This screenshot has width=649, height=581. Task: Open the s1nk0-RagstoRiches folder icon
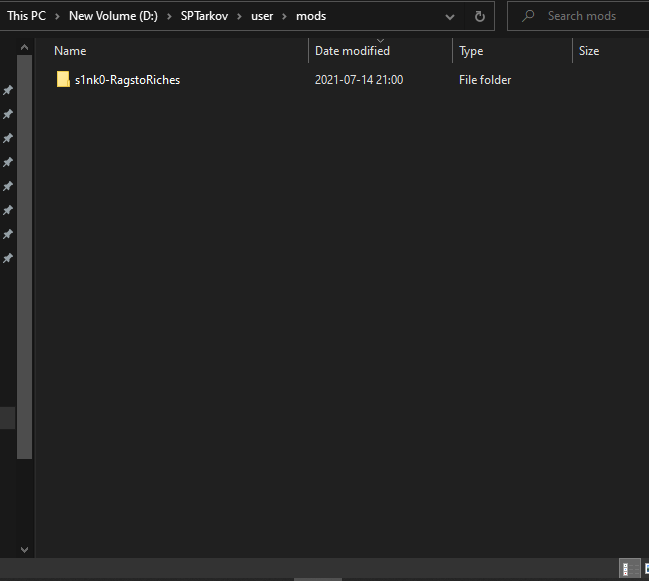[63, 79]
